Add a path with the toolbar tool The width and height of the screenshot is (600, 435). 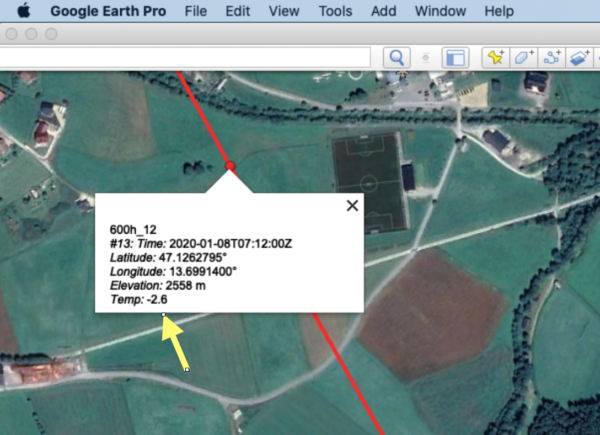click(552, 58)
